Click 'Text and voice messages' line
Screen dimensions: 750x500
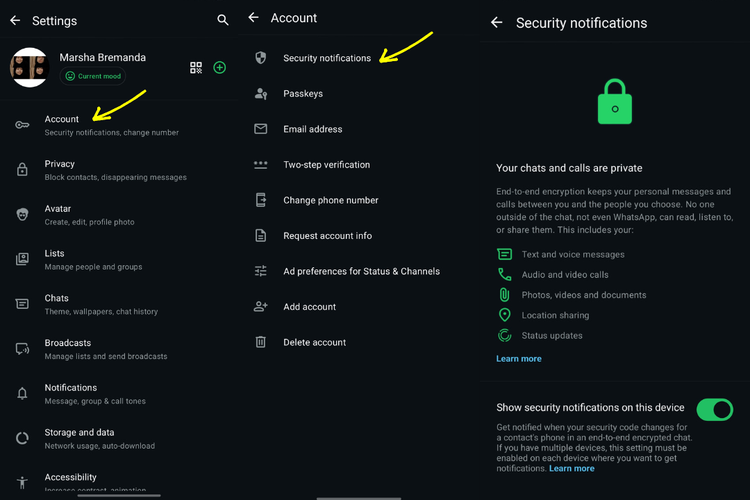[x=573, y=255]
